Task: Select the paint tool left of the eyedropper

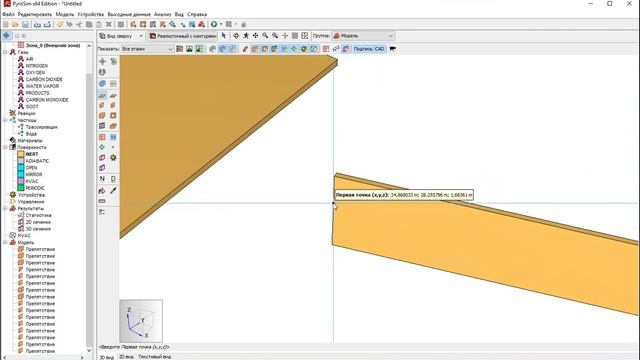Action: point(102,191)
